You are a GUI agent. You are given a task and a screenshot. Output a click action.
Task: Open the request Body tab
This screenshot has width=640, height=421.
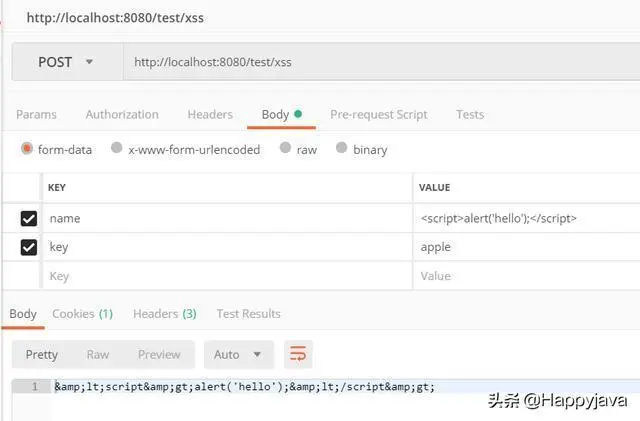click(281, 115)
